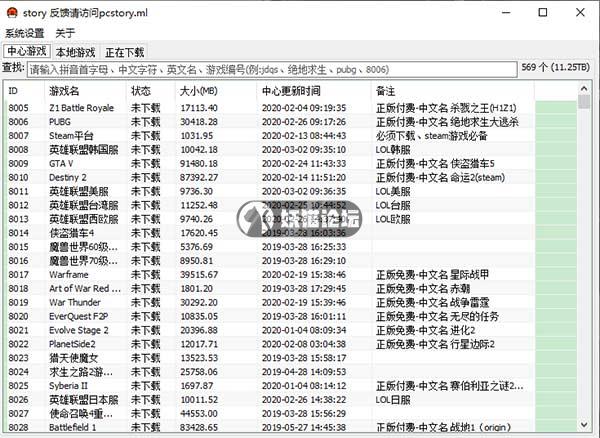Click scrollbar up arrow in game list
The height and width of the screenshot is (438, 600).
[x=585, y=88]
